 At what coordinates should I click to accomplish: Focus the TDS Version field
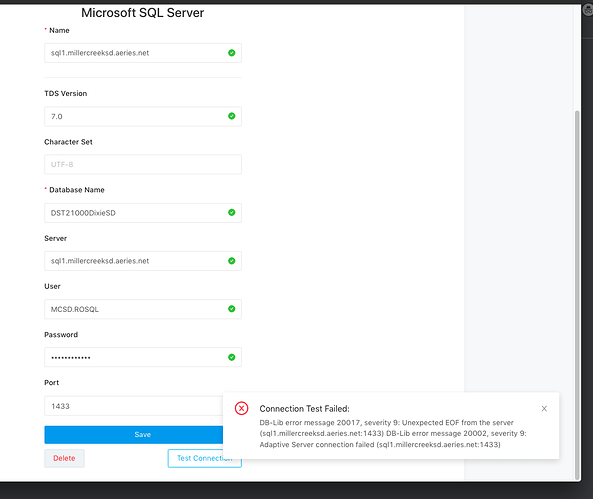143,116
